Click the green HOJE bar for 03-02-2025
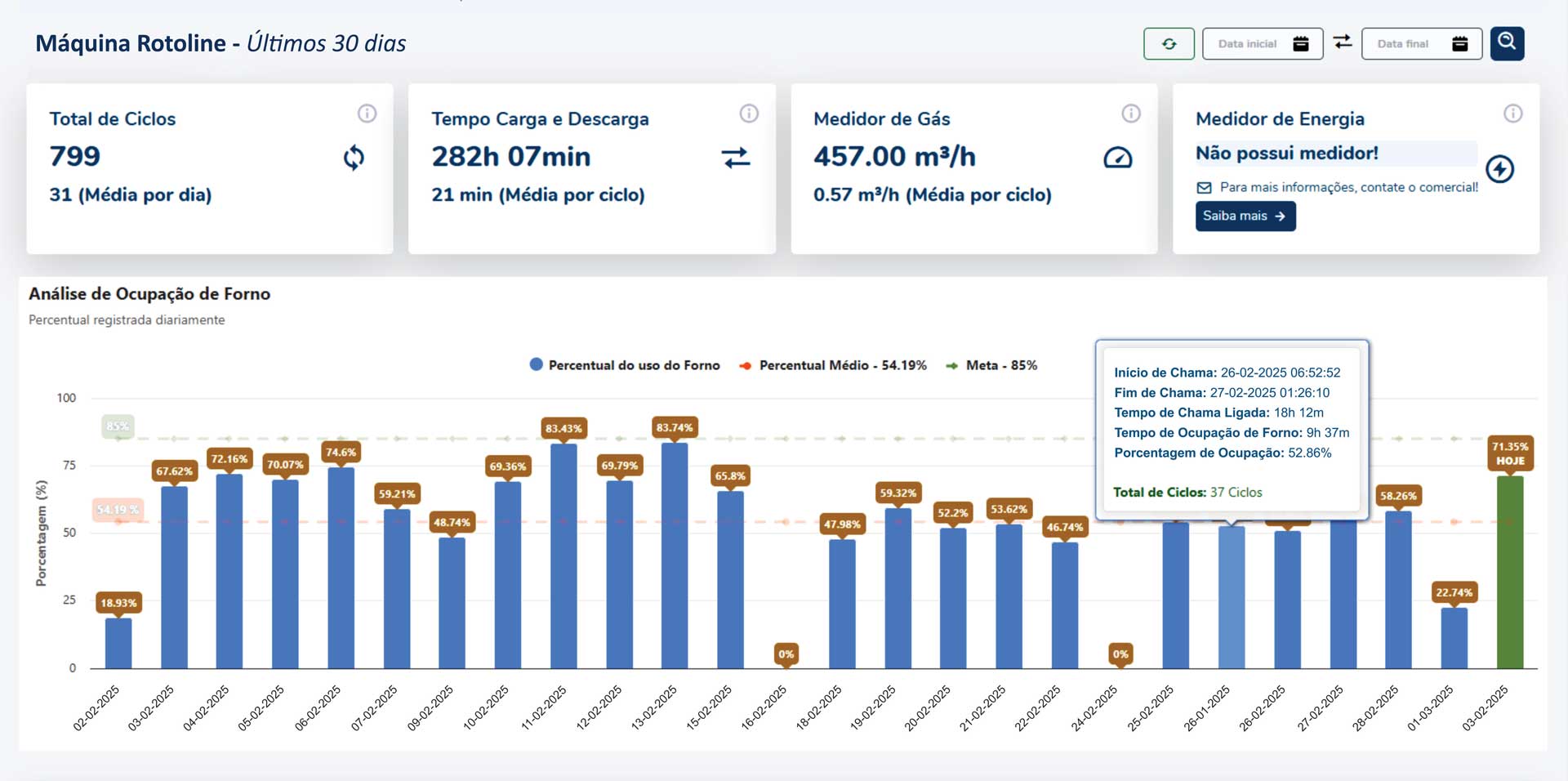This screenshot has width=1568, height=781. pyautogui.click(x=1510, y=572)
